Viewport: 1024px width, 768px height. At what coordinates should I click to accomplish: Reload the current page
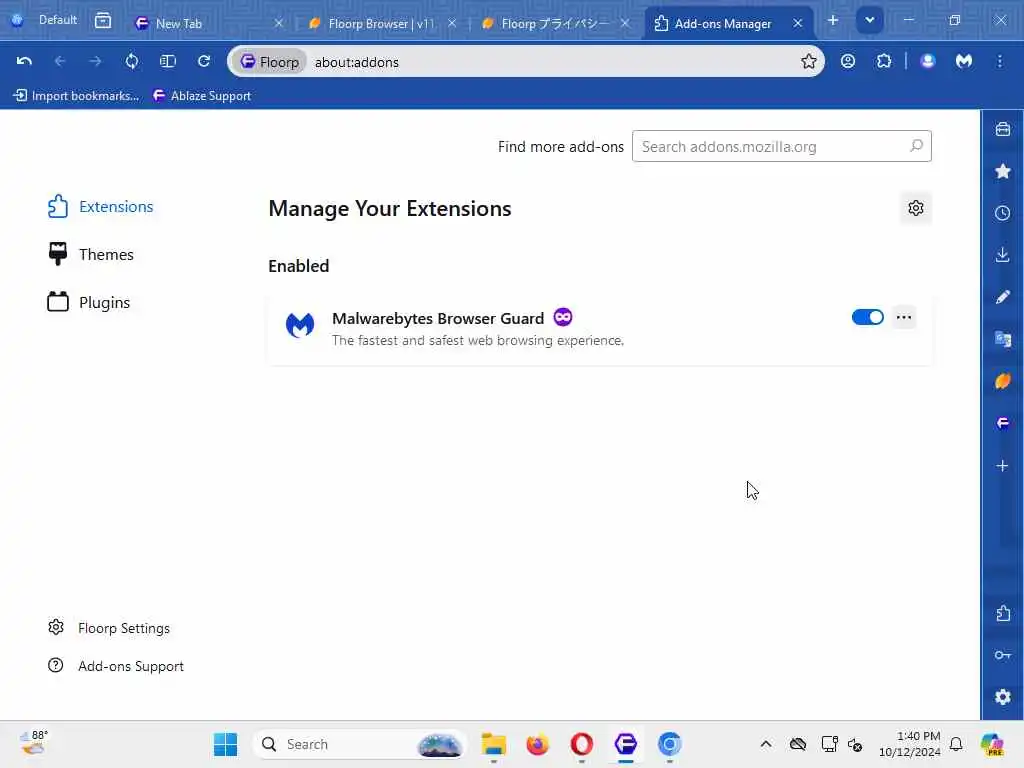coord(204,61)
